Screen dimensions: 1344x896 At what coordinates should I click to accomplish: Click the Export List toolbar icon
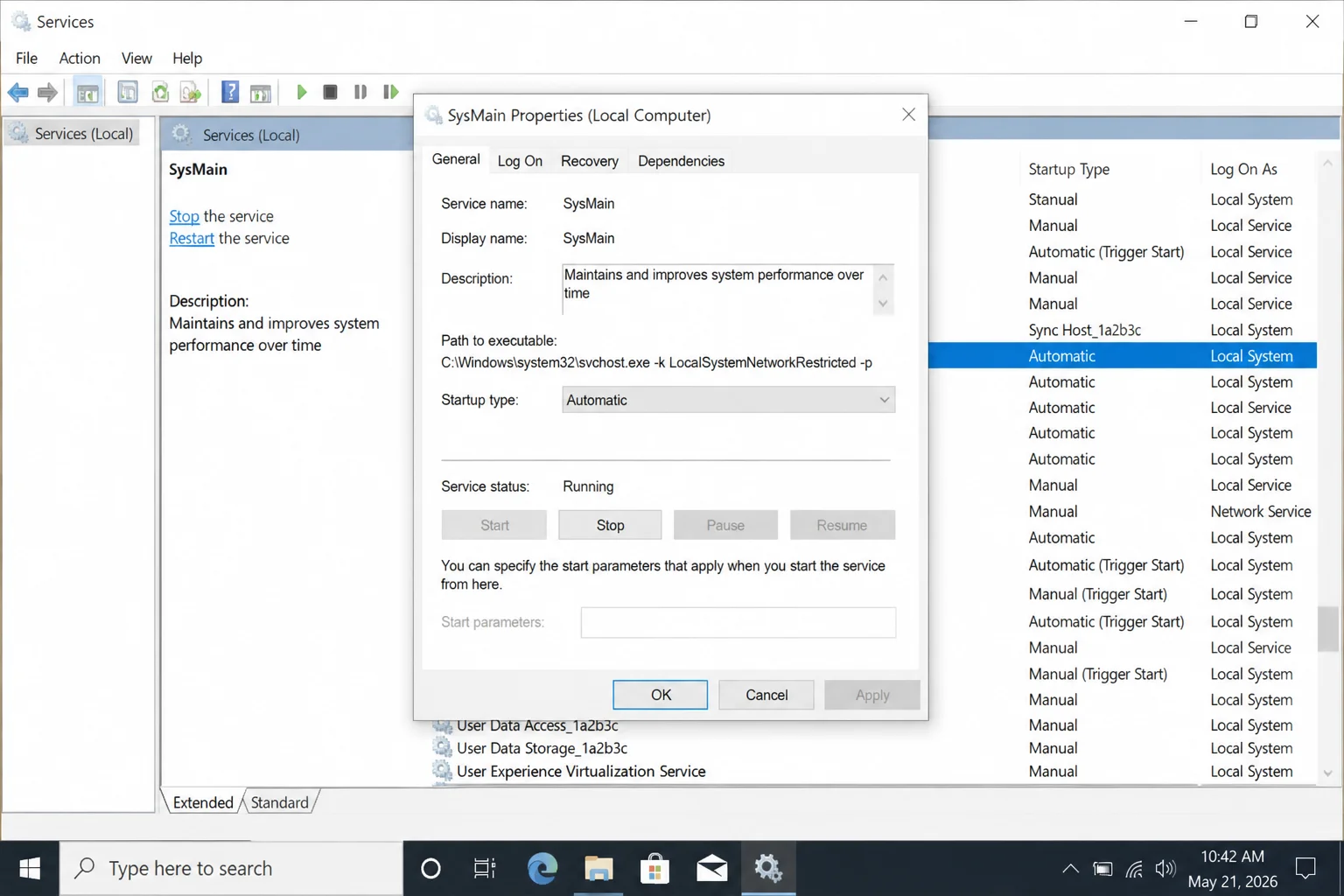point(191,92)
